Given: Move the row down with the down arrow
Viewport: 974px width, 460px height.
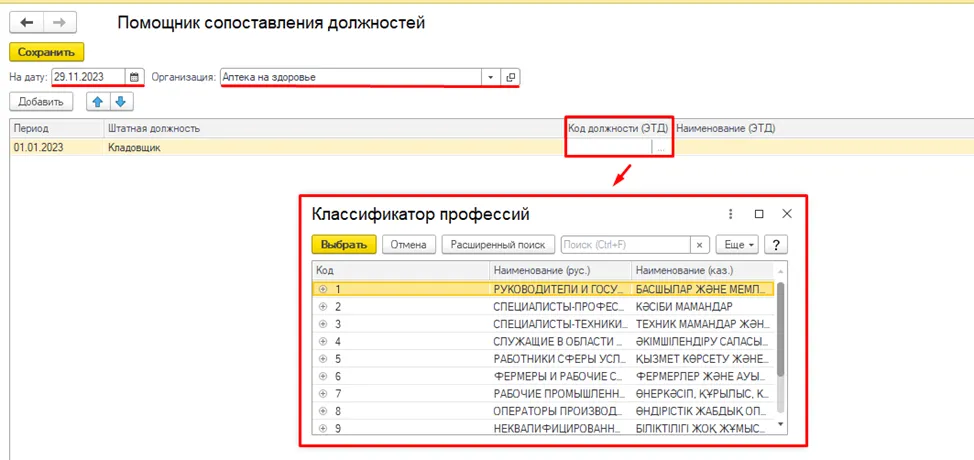Looking at the screenshot, I should coord(120,101).
